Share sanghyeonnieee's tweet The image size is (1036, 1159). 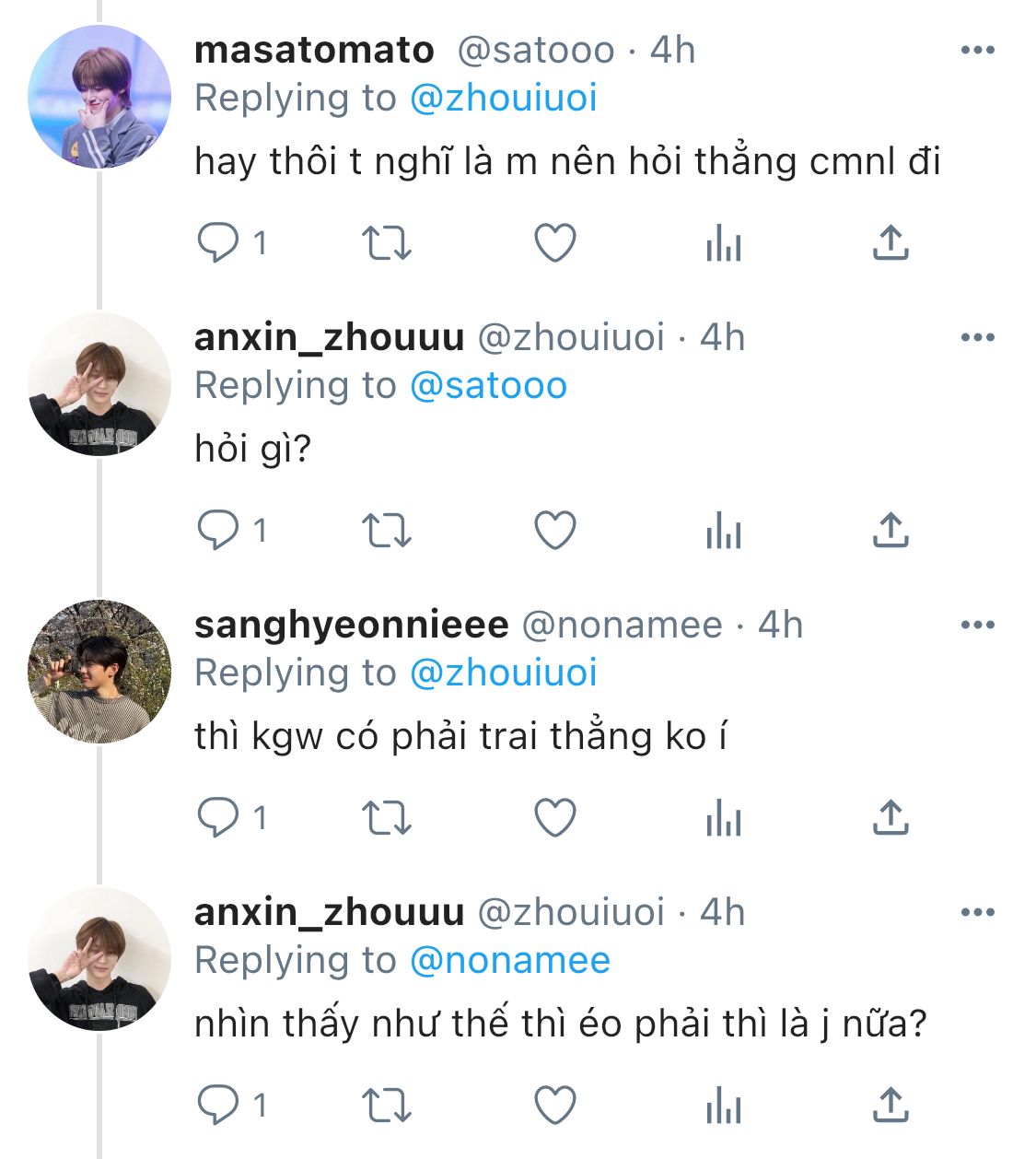pyautogui.click(x=890, y=818)
